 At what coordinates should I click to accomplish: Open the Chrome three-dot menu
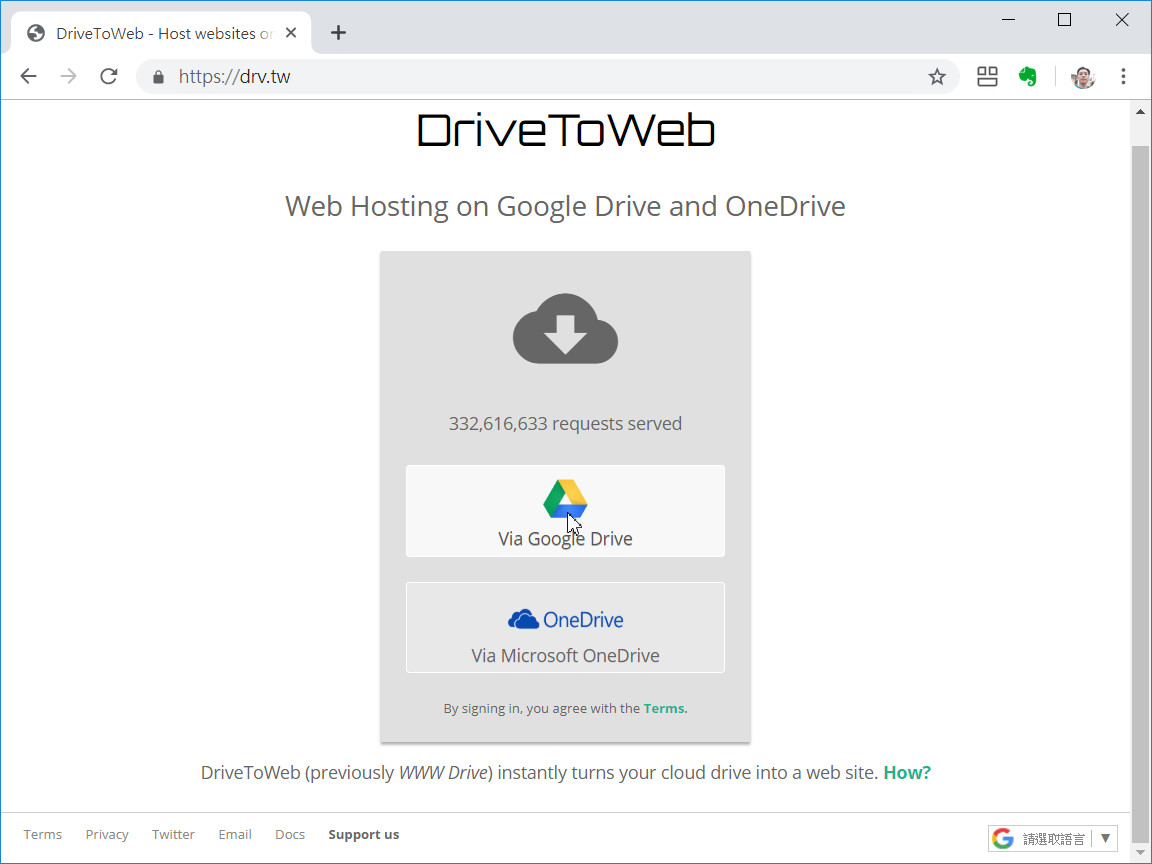(1124, 76)
